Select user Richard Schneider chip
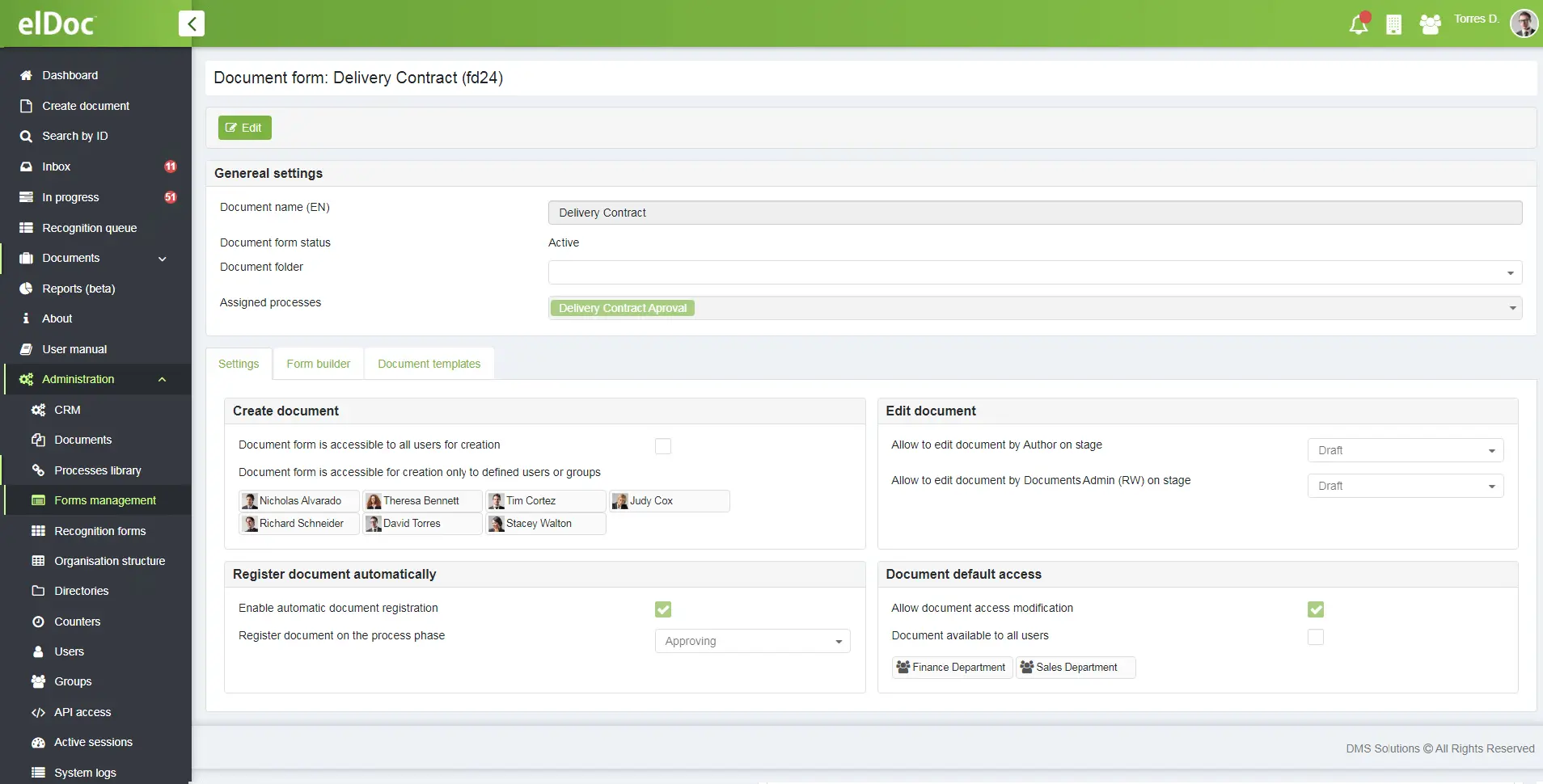 [299, 524]
